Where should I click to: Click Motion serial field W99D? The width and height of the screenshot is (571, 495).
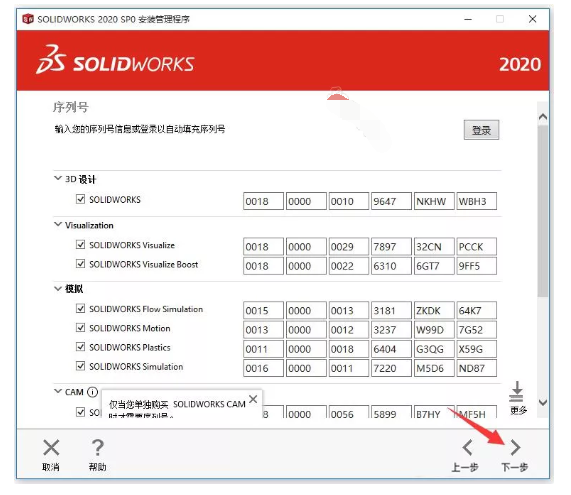[434, 330]
